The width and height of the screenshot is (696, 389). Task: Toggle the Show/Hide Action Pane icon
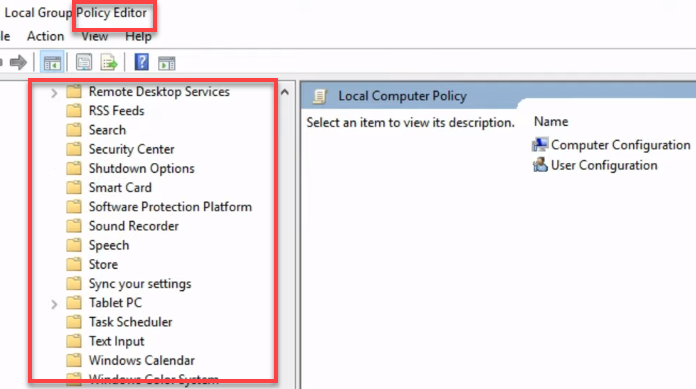tap(166, 63)
